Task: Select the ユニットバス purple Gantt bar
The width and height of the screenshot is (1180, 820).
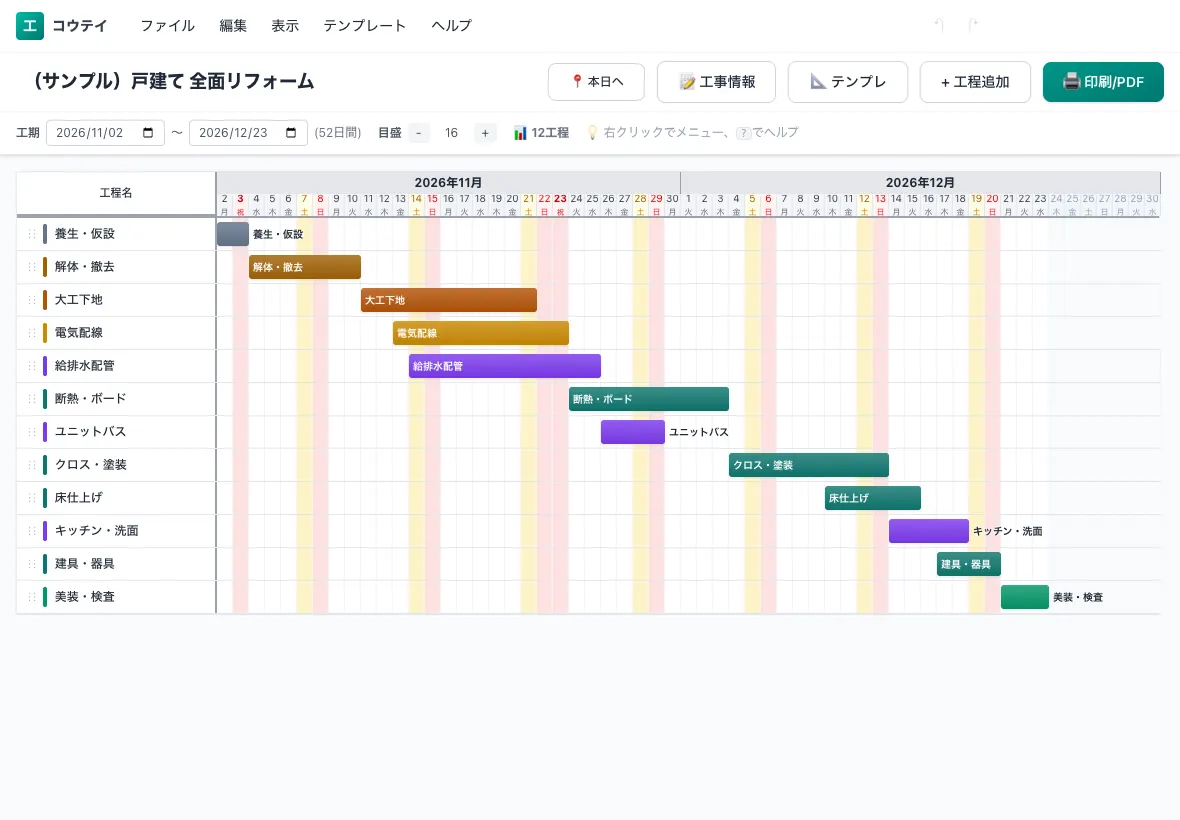Action: pos(633,432)
